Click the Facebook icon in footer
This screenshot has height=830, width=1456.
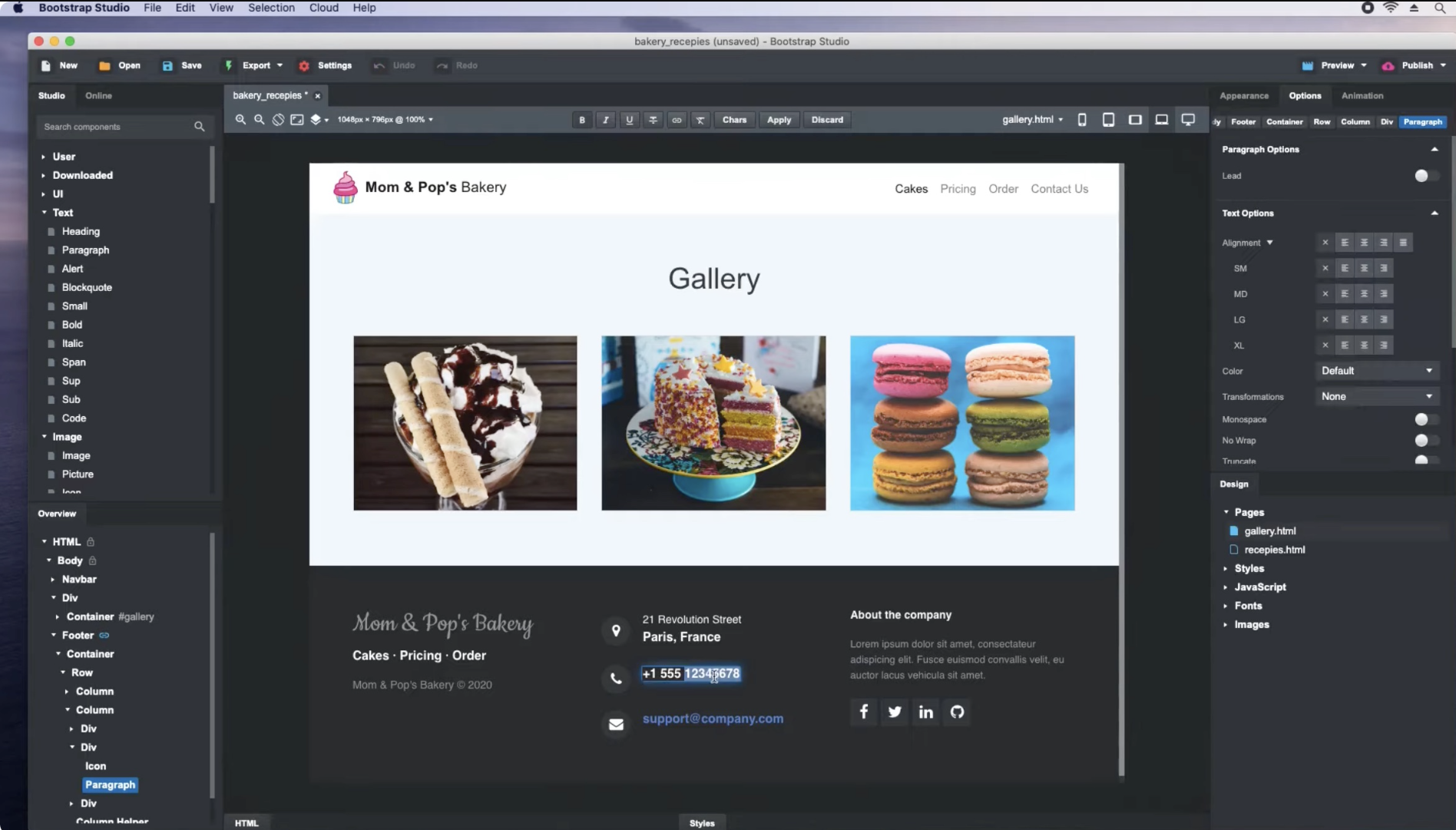[x=864, y=712]
